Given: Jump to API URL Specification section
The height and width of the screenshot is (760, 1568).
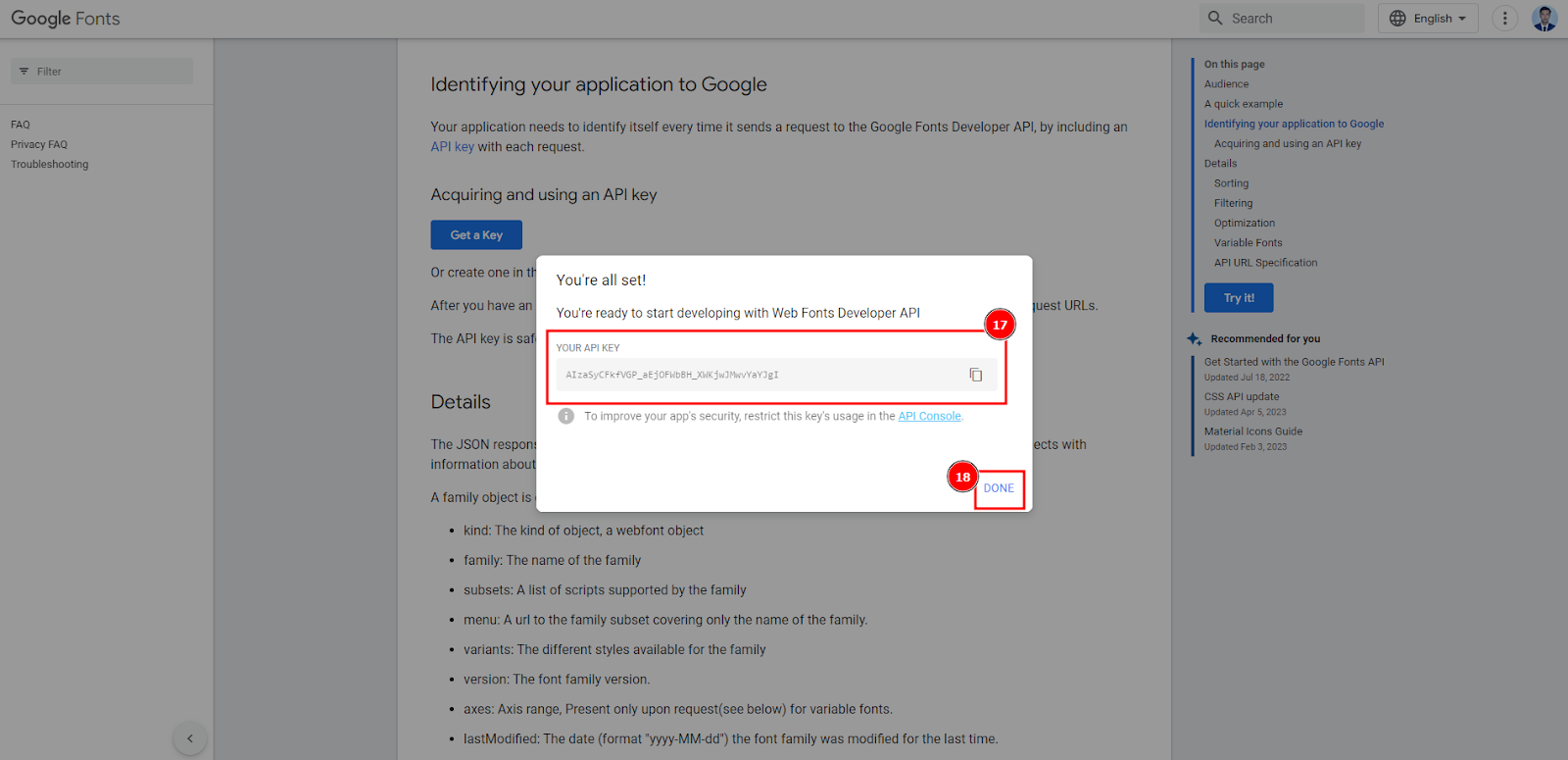Looking at the screenshot, I should click(1266, 263).
